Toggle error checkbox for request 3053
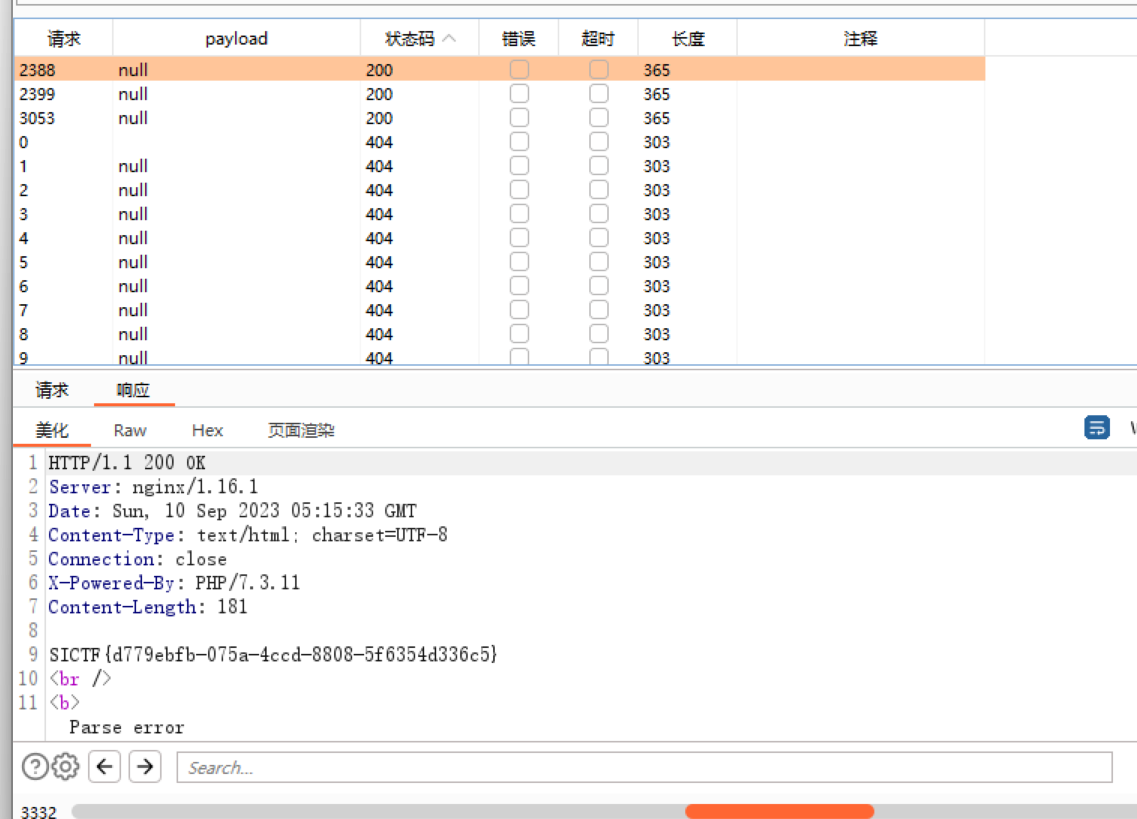Screen dimensions: 1137x819 (519, 118)
